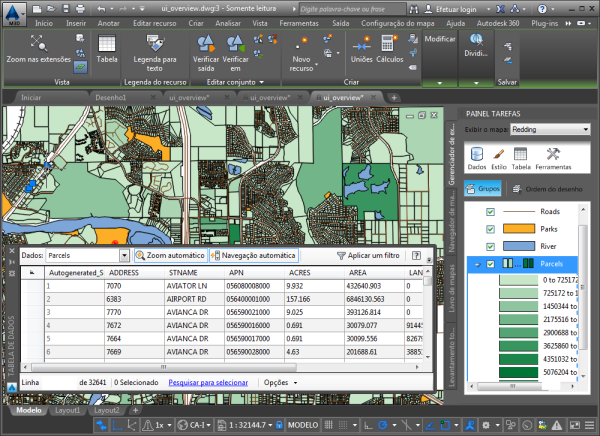The image size is (600, 436).
Task: Click the ADDRESS column header
Action: point(123,272)
